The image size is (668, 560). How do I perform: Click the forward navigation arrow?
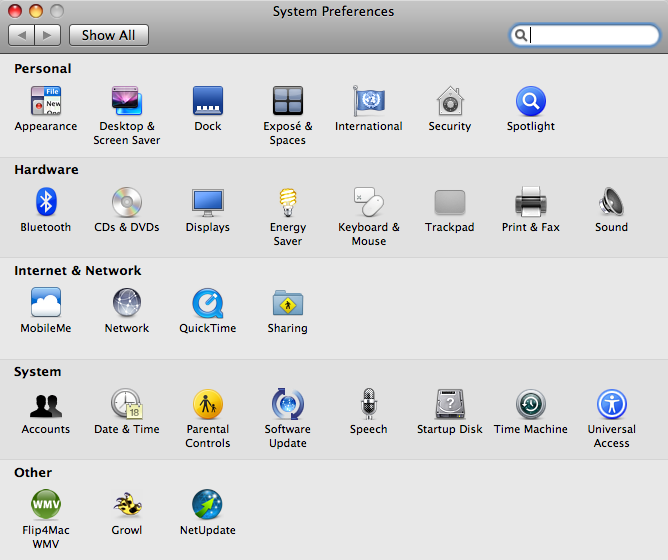[48, 35]
